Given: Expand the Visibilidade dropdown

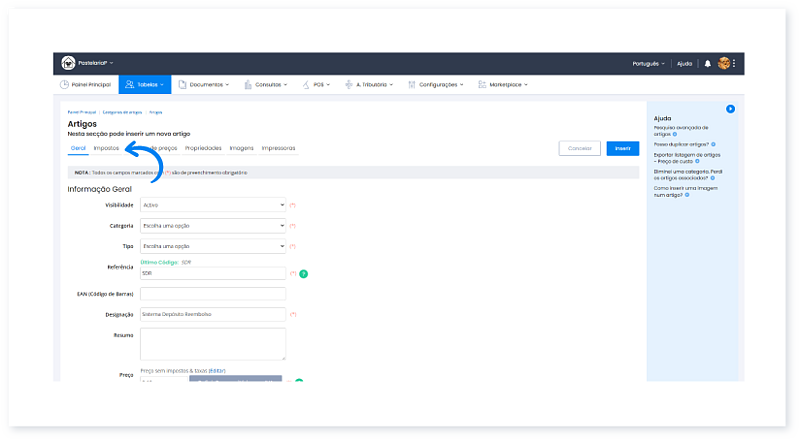Looking at the screenshot, I should click(x=213, y=205).
